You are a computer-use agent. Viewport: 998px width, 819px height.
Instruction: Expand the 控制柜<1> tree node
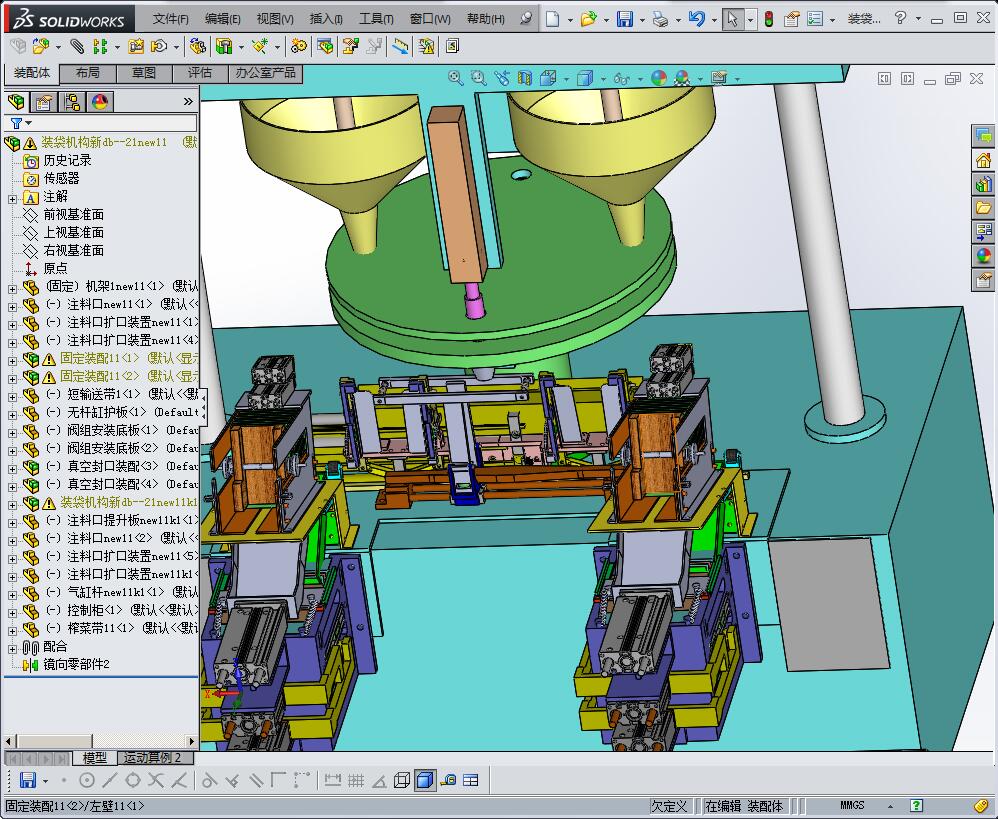click(12, 613)
